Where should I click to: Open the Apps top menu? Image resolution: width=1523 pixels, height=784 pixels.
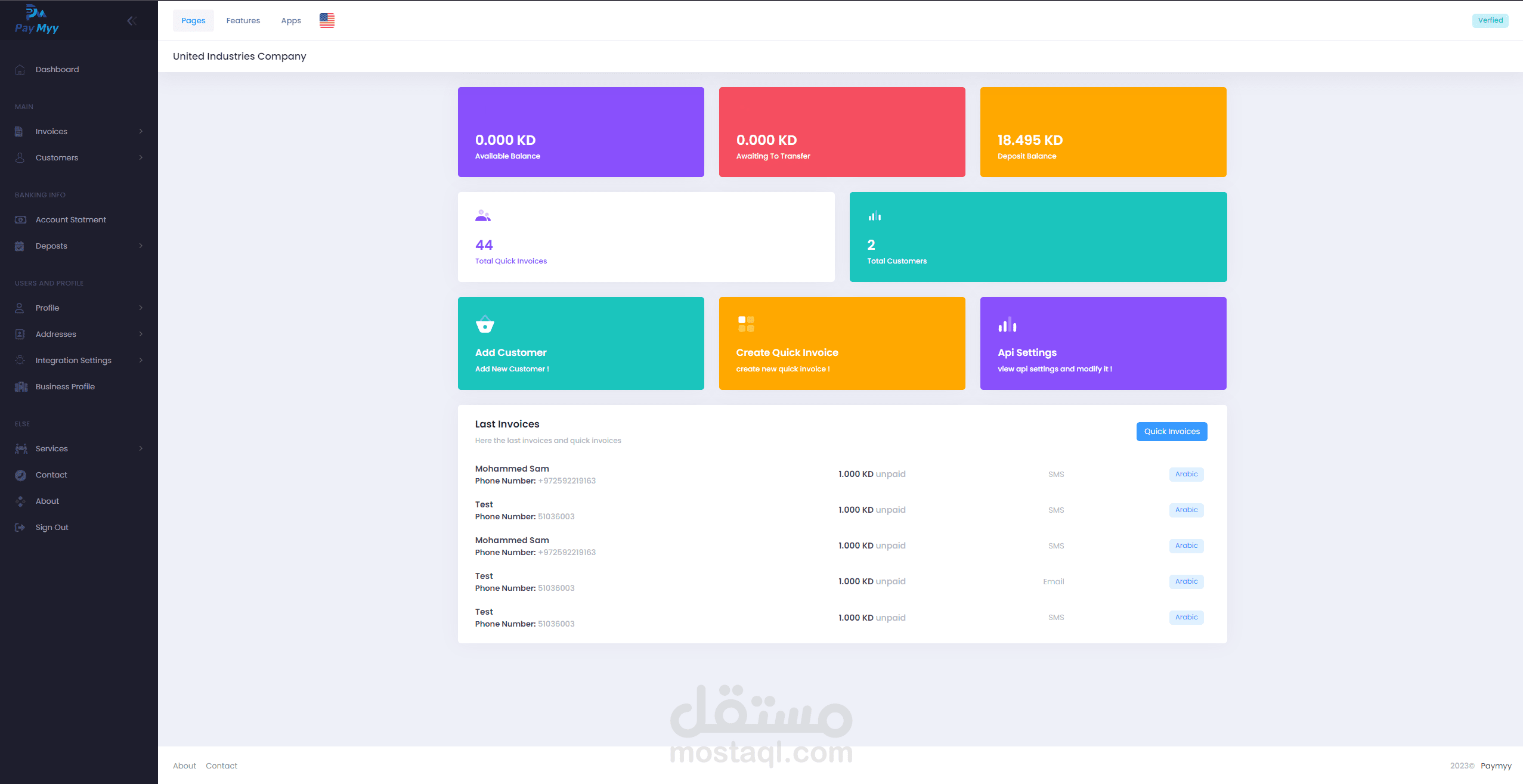coord(291,21)
